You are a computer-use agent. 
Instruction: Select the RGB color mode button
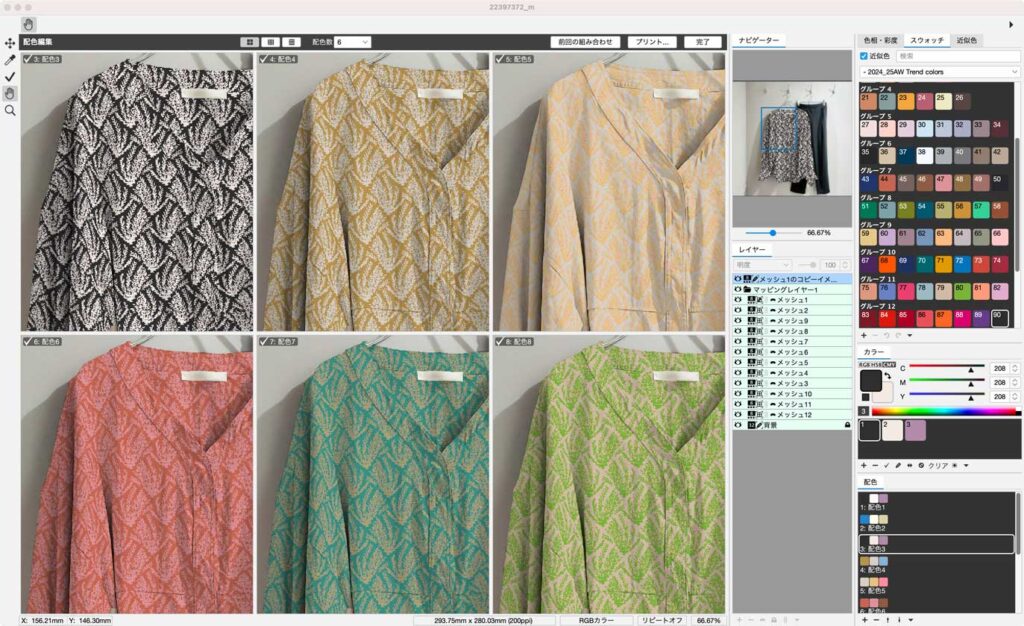[865, 364]
